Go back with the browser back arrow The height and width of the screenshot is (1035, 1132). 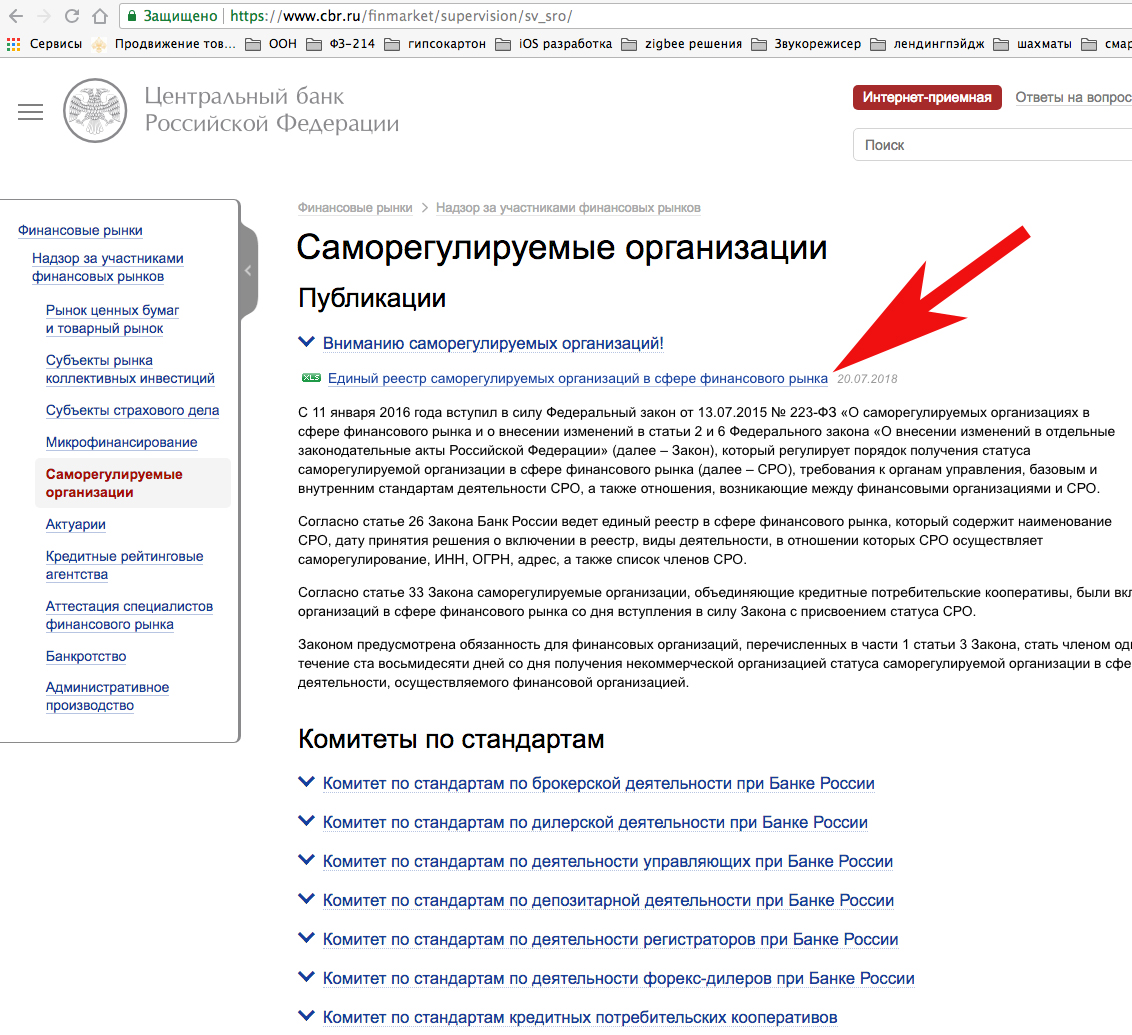tap(15, 15)
